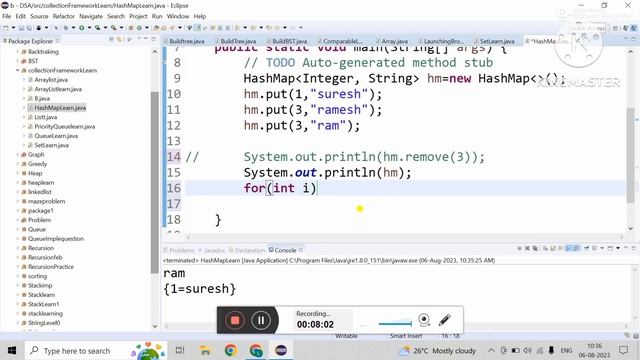This screenshot has width=640, height=360.
Task: Click the New Java Package toolbar icon
Action: pos(131,28)
